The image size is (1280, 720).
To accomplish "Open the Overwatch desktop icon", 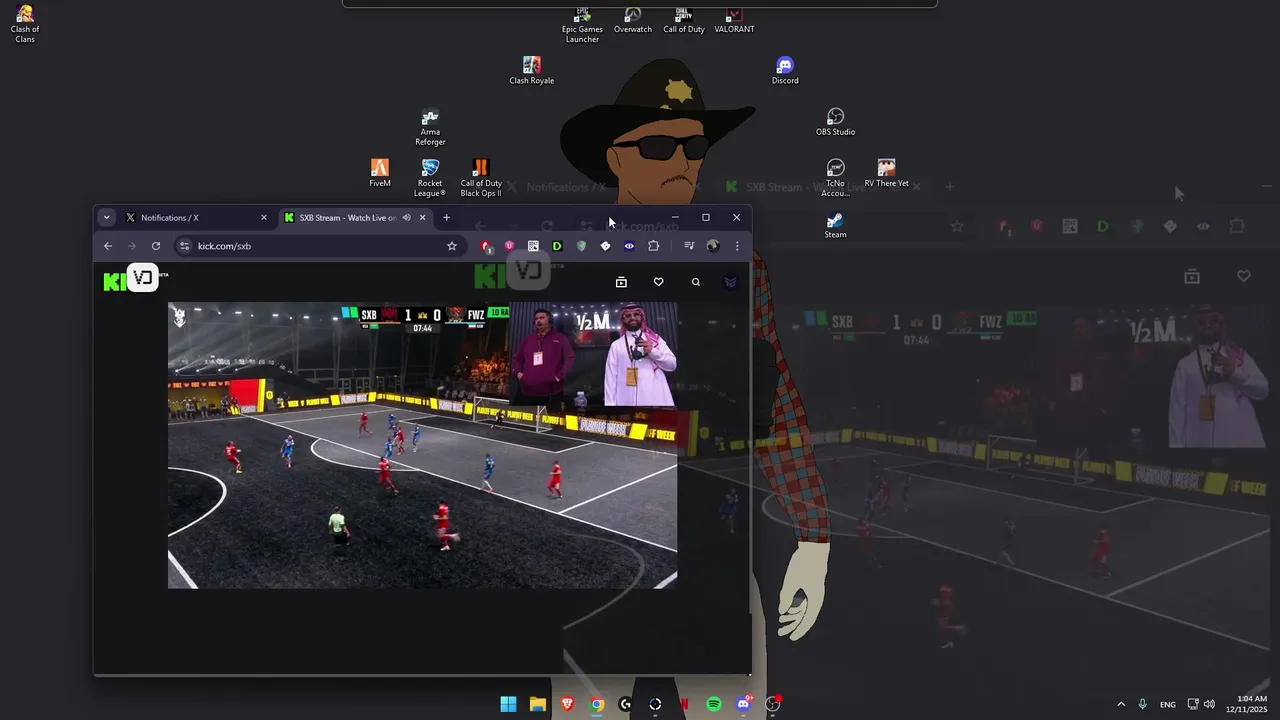I will click(x=633, y=20).
